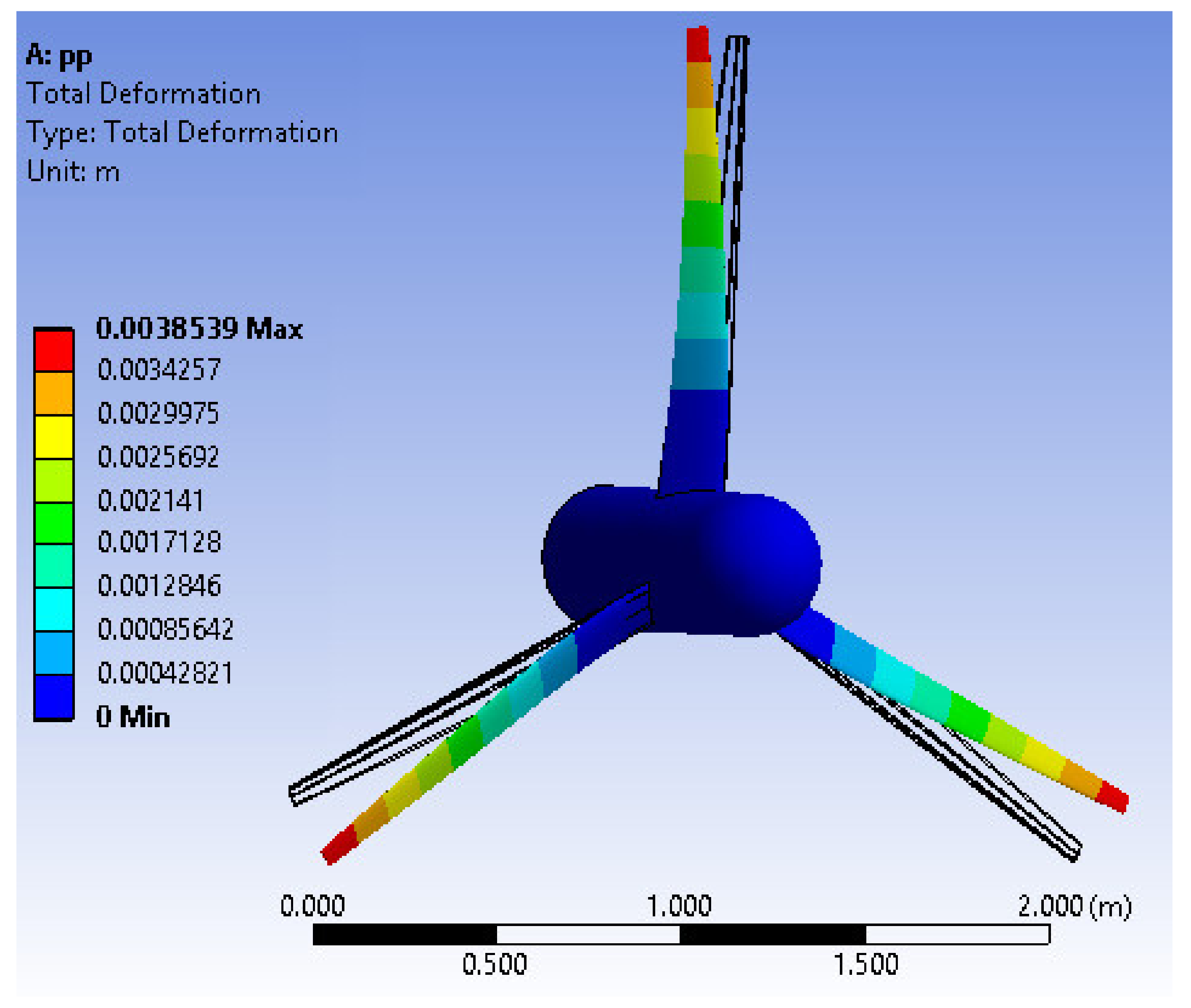This screenshot has width=1191, height=1008.
Task: Click the red Max legend color band
Action: [x=54, y=351]
